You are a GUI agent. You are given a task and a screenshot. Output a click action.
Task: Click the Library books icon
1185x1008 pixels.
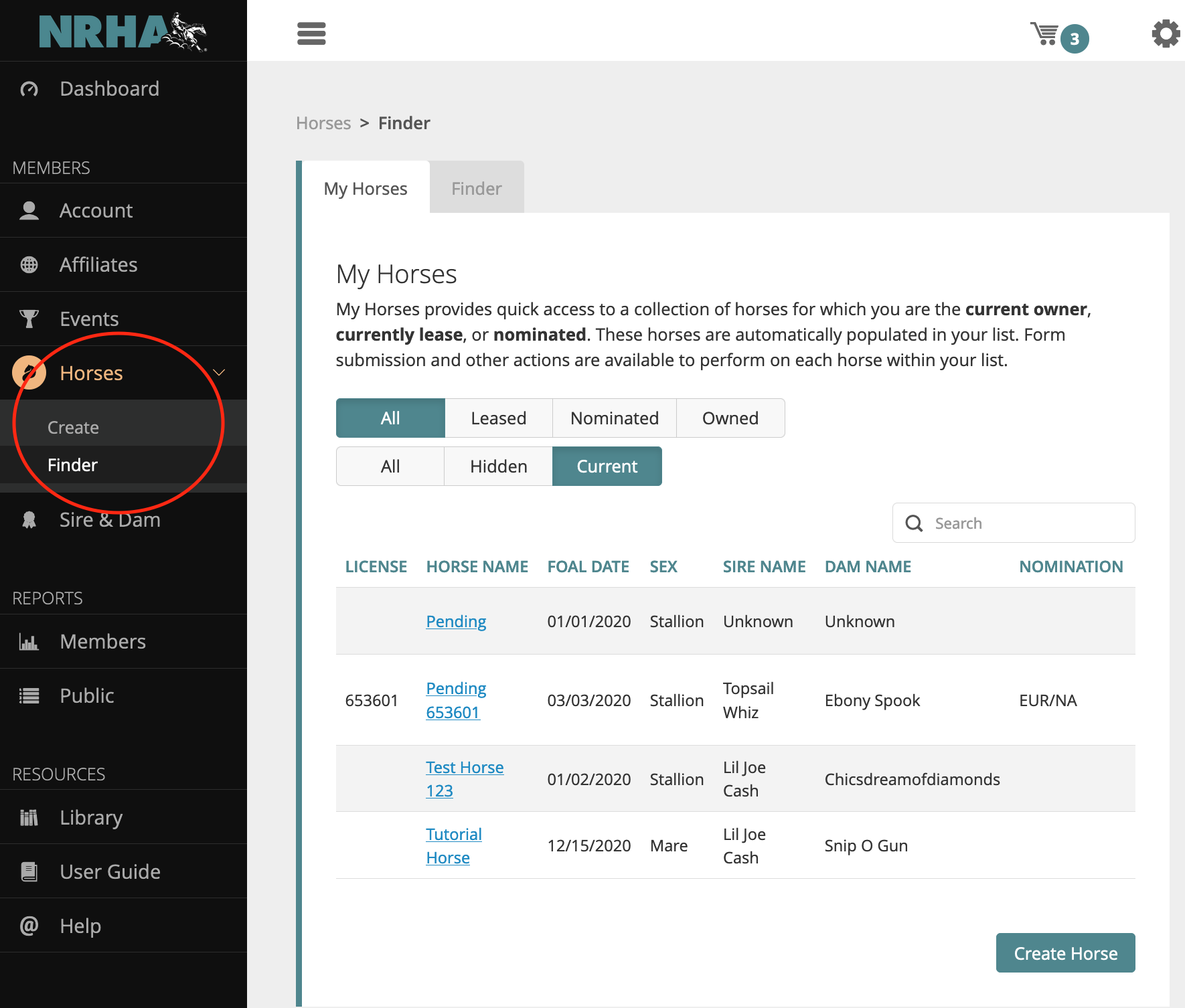pos(29,818)
